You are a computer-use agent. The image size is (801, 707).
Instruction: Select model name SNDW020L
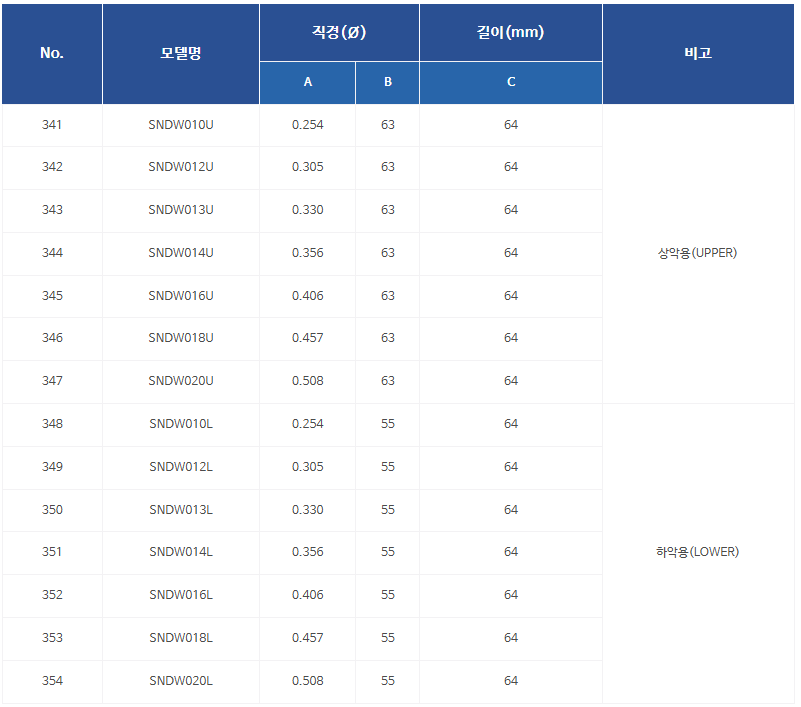click(x=181, y=681)
